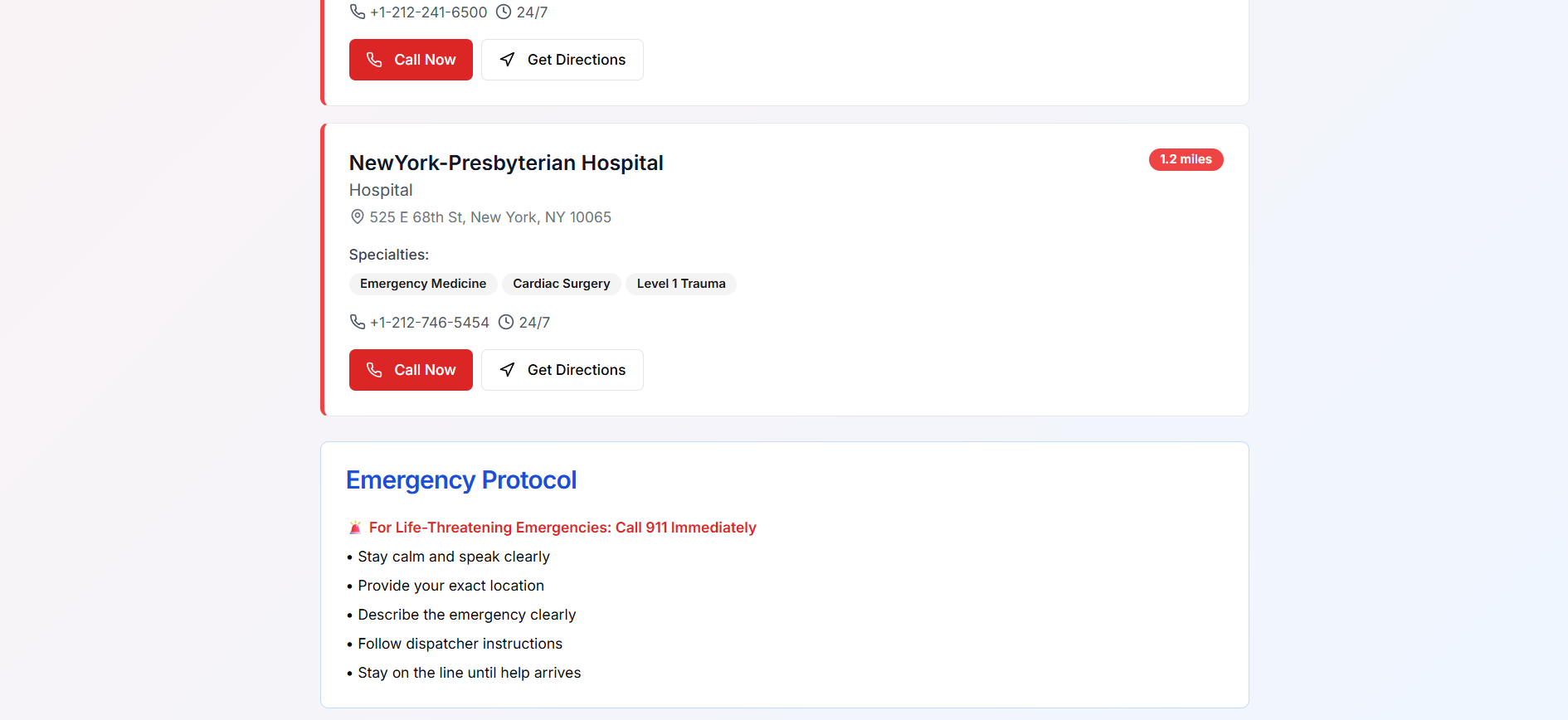1568x720 pixels.
Task: Expand the Specialties section for NewYork-Presbyterian
Action: tap(389, 255)
